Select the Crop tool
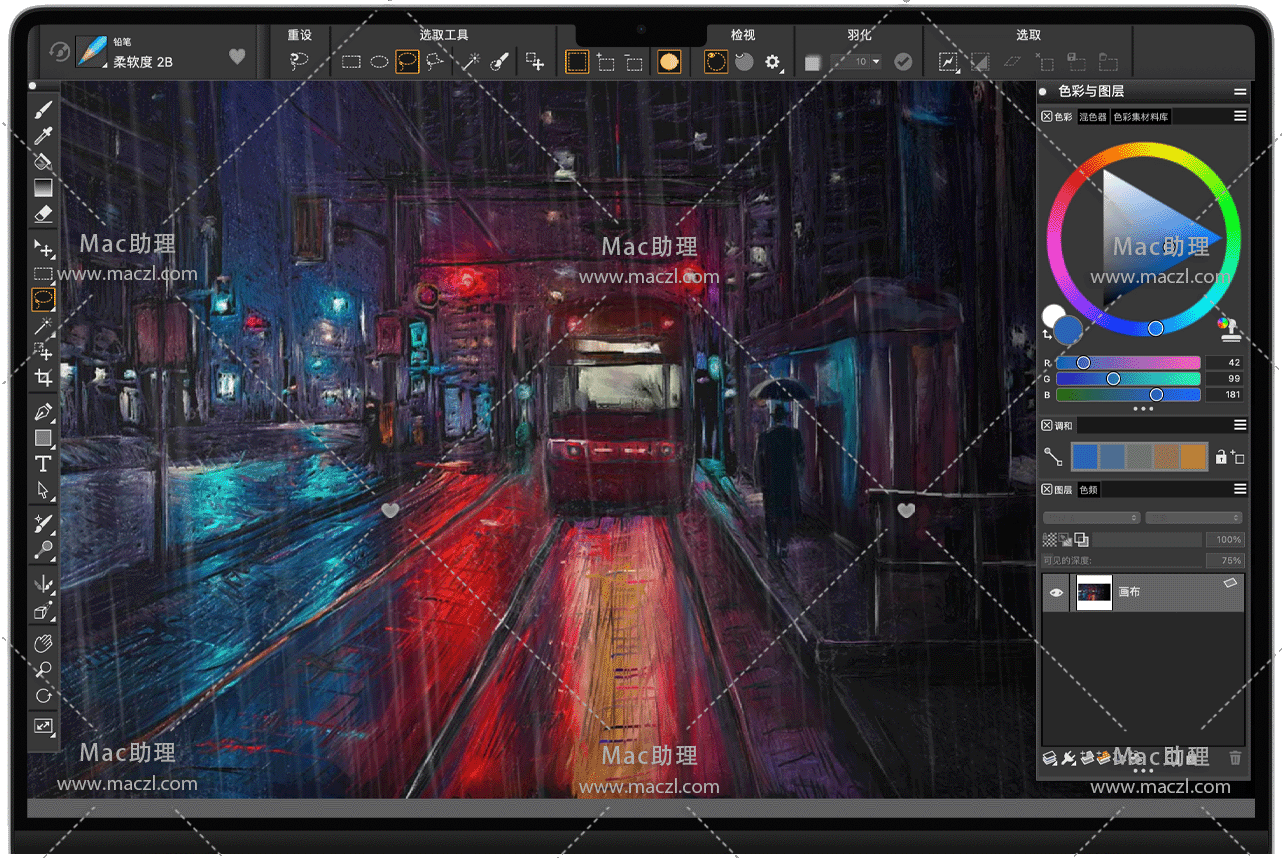This screenshot has width=1282, height=858. coord(43,377)
